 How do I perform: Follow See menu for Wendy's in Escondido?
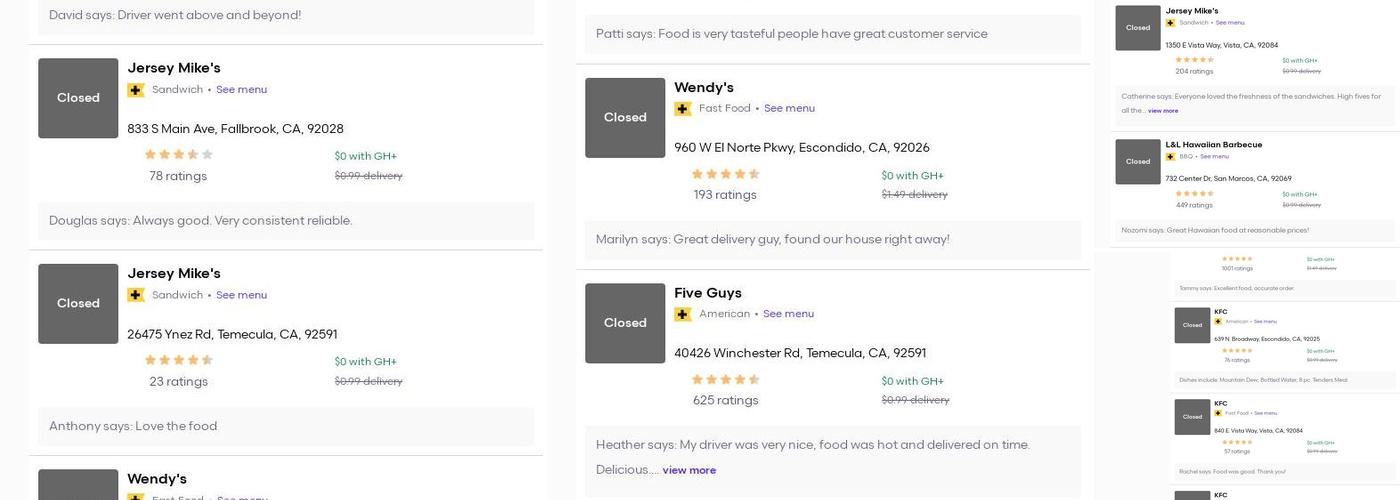pos(789,109)
